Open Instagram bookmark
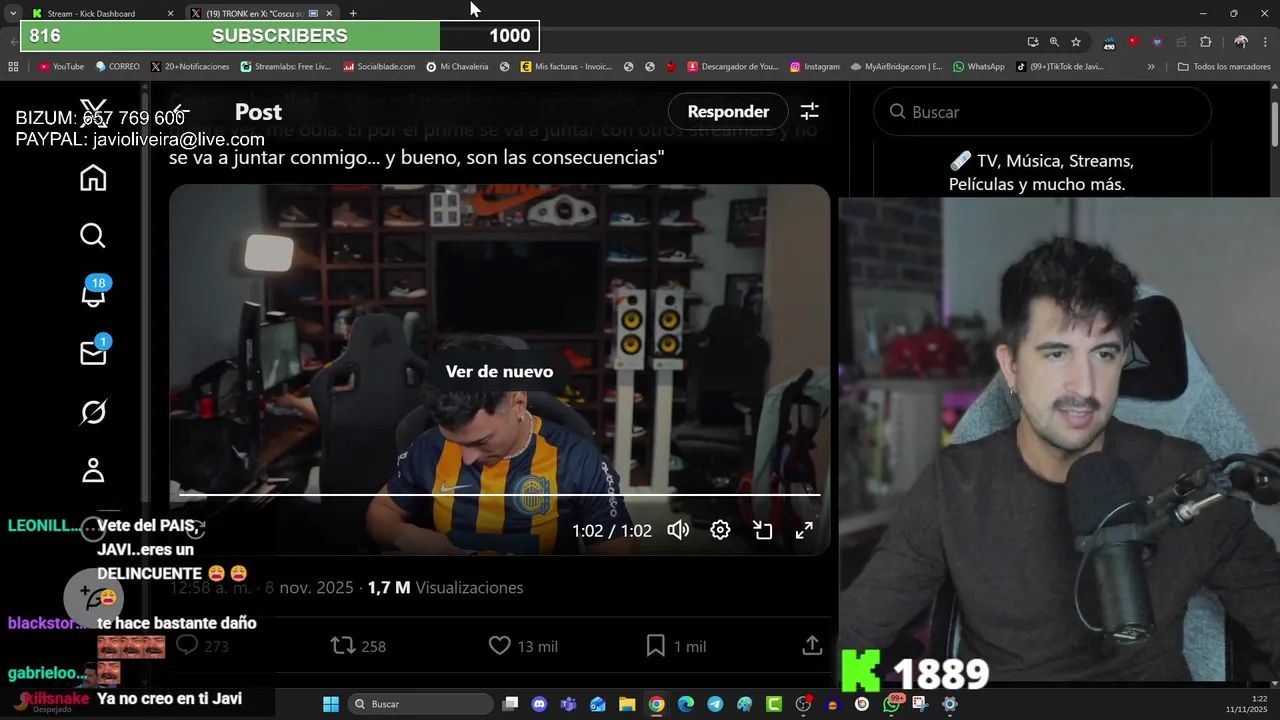Viewport: 1280px width, 720px height. click(x=815, y=67)
